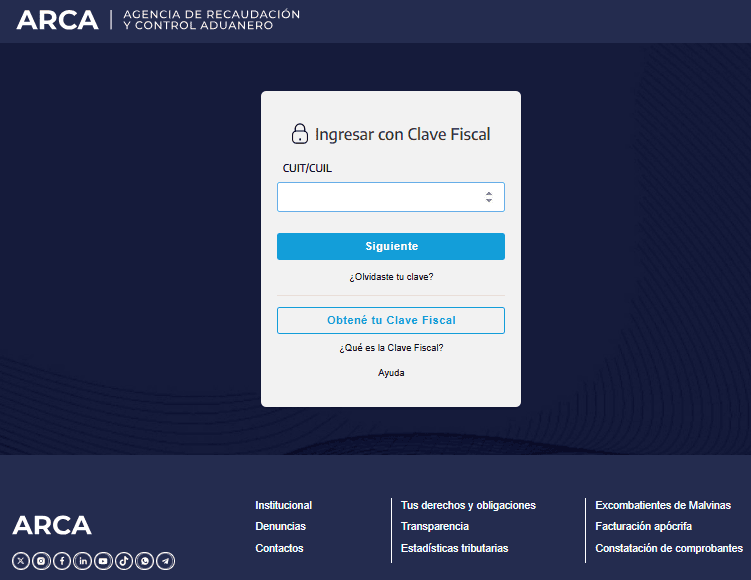Click the CUIT/CUIL field label
This screenshot has width=751, height=580.
(307, 168)
